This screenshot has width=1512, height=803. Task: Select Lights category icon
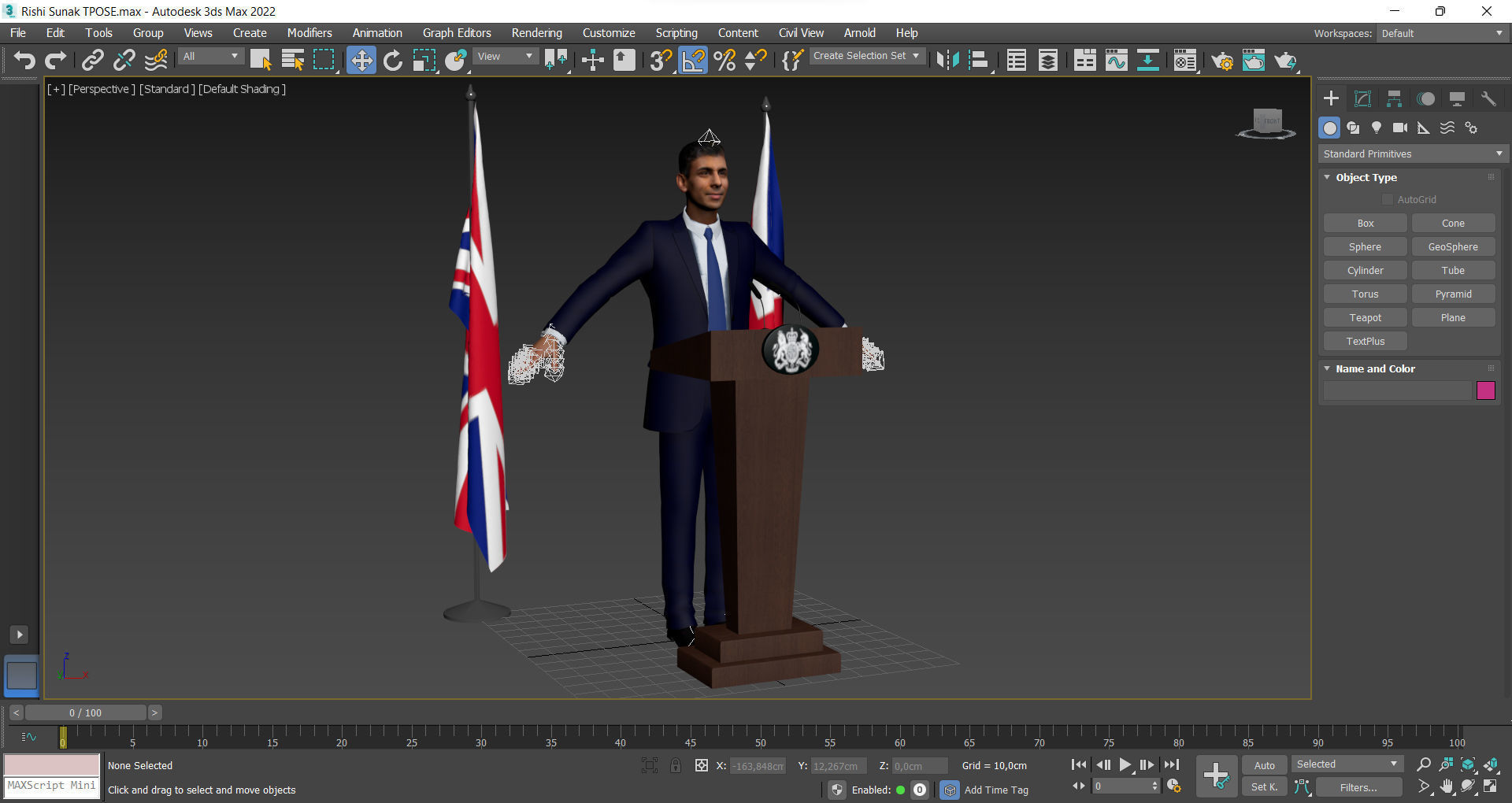pyautogui.click(x=1376, y=128)
